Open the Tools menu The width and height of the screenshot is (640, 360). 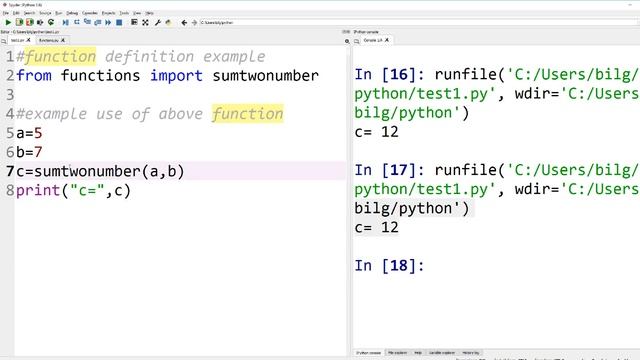click(124, 13)
